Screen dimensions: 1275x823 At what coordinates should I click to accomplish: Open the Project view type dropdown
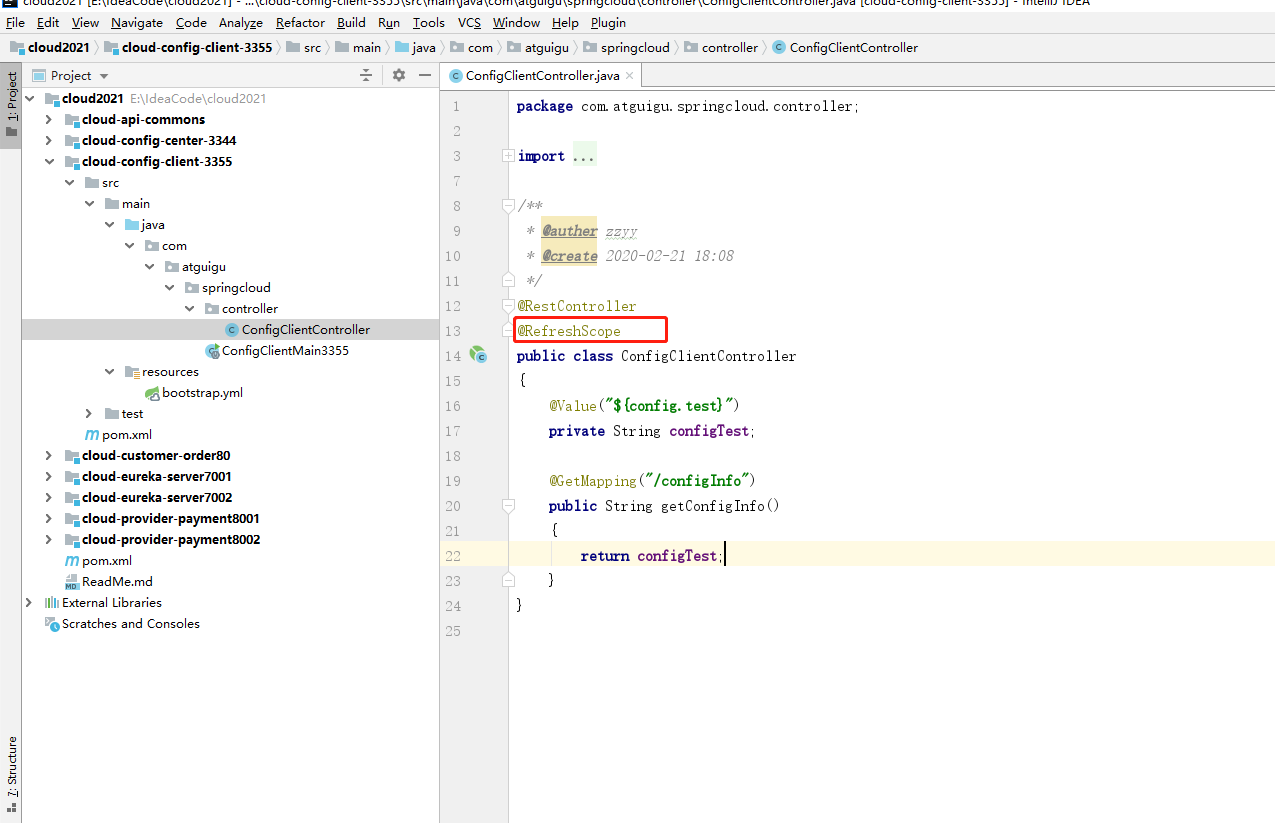(x=104, y=76)
